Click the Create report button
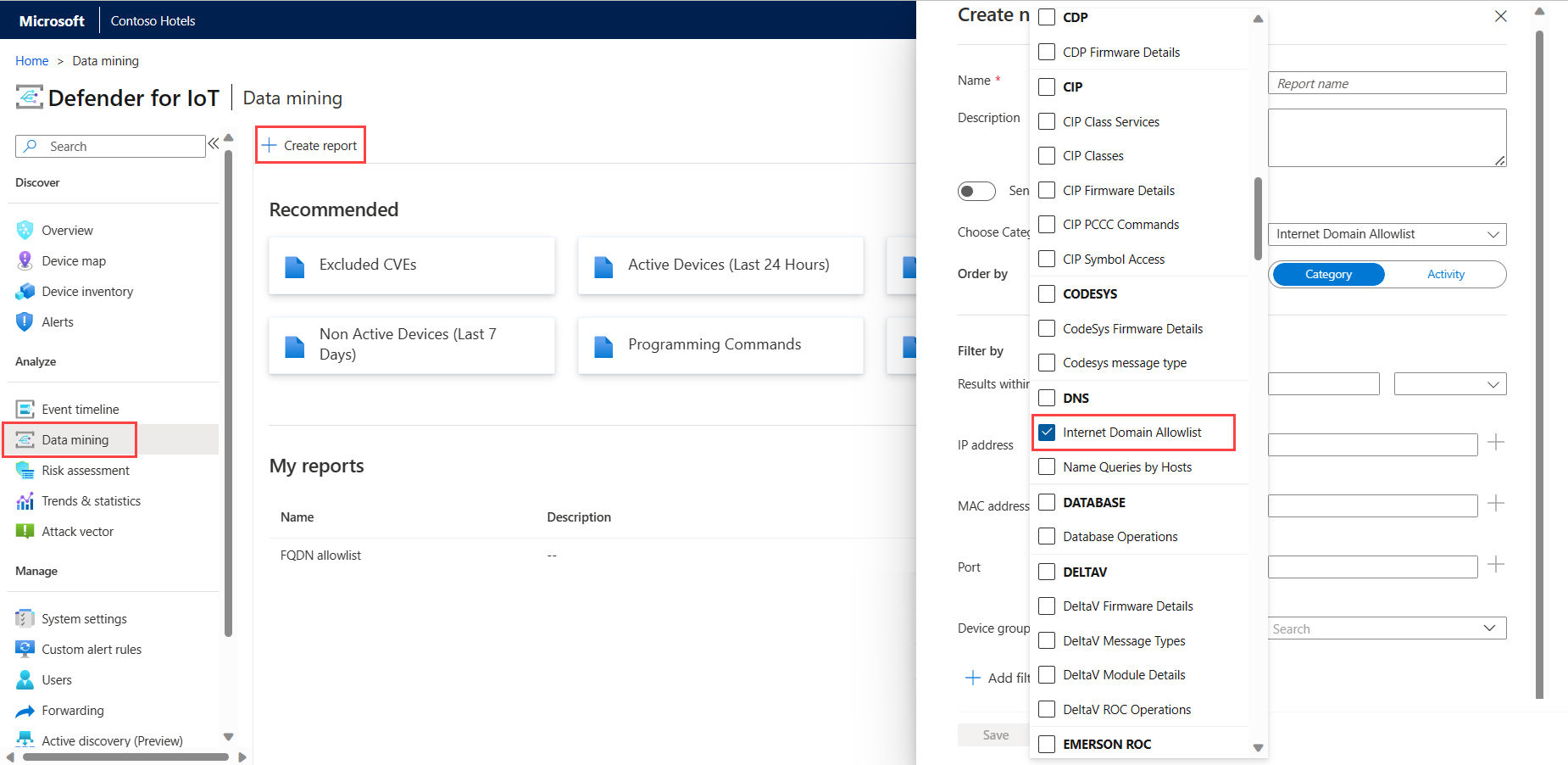Screen dimensions: 1568x765 coord(310,145)
